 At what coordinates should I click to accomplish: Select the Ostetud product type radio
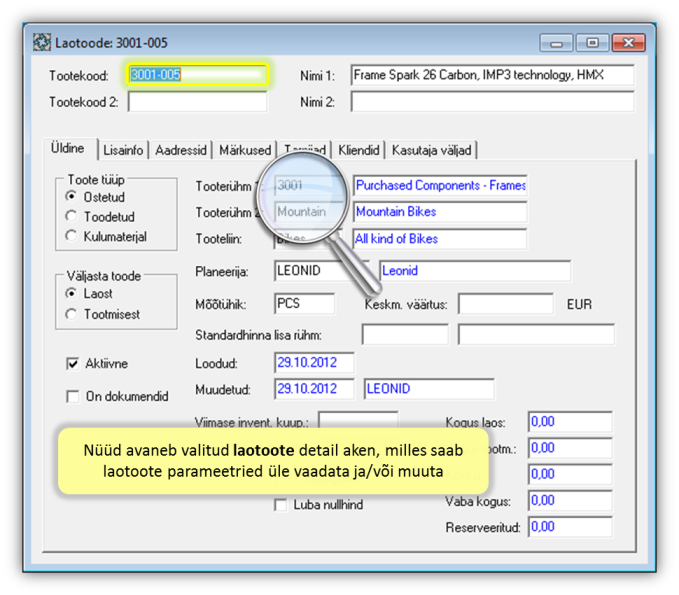point(71,197)
